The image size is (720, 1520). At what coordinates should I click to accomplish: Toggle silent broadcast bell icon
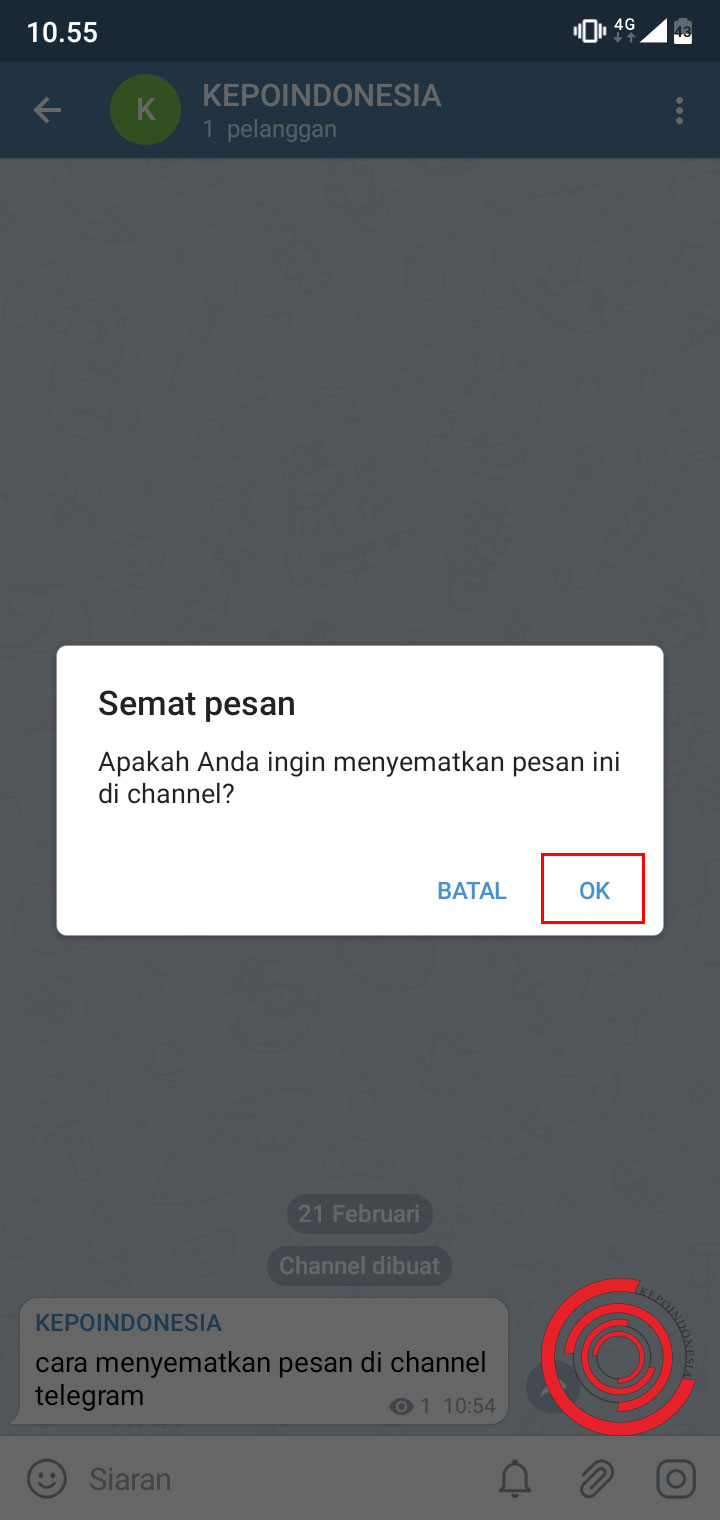[516, 1478]
